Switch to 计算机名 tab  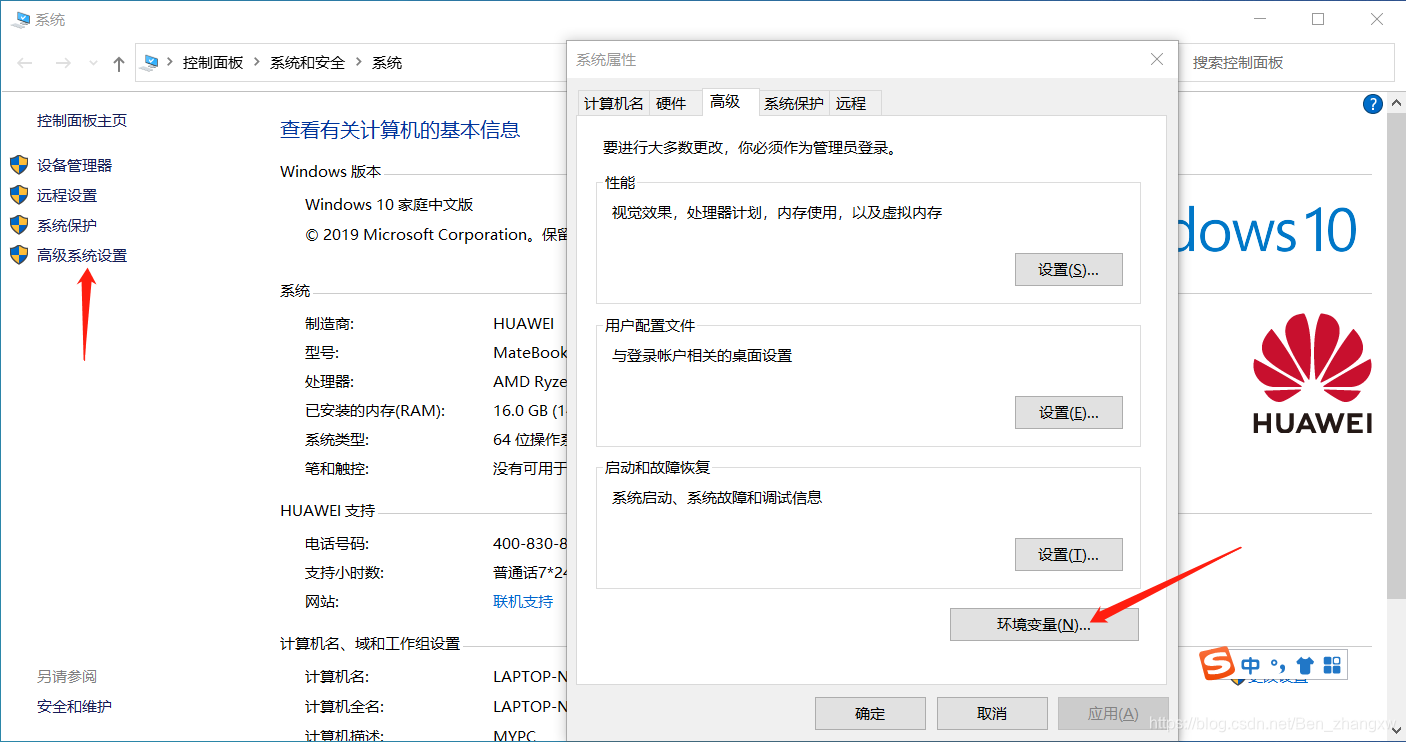tap(614, 103)
